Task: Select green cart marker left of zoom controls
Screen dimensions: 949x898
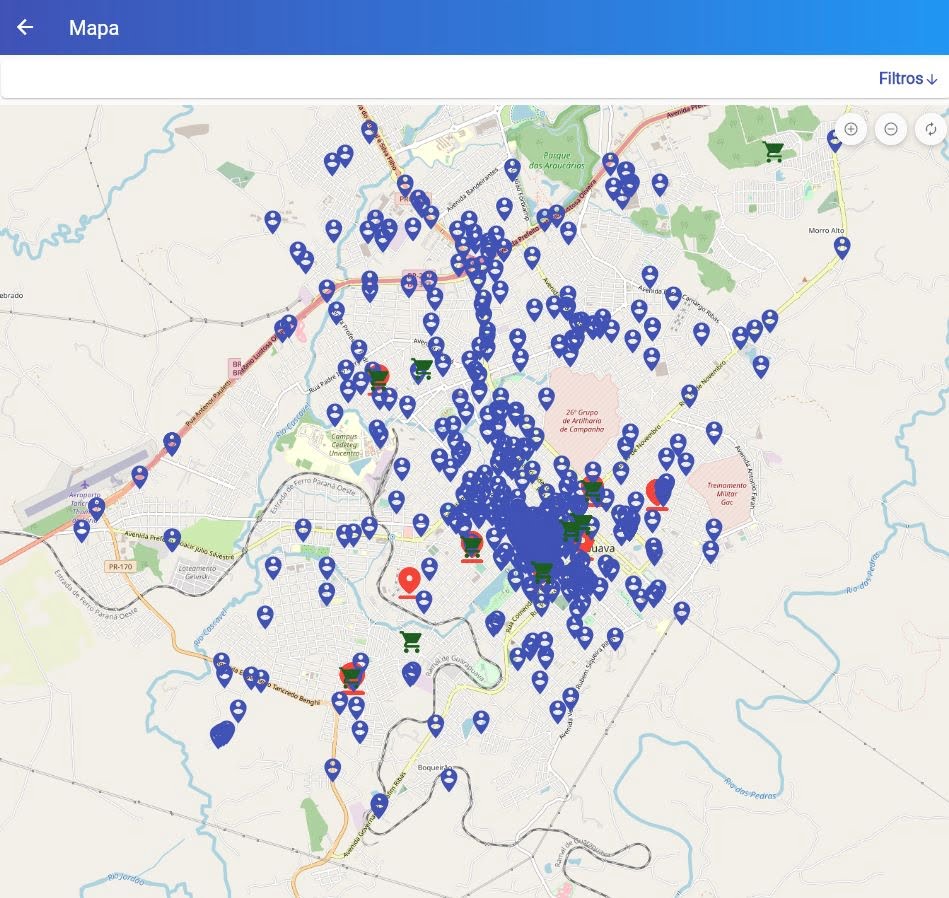Action: 773,152
